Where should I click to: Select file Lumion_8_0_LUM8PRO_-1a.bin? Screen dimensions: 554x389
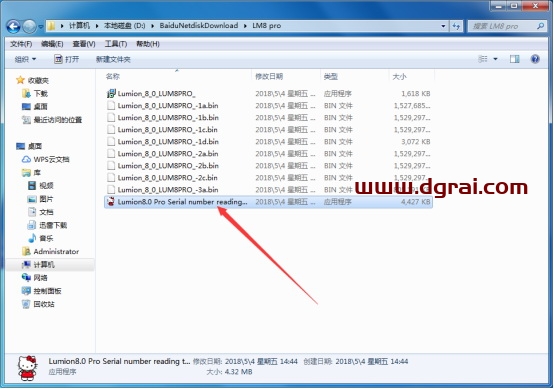269,106
